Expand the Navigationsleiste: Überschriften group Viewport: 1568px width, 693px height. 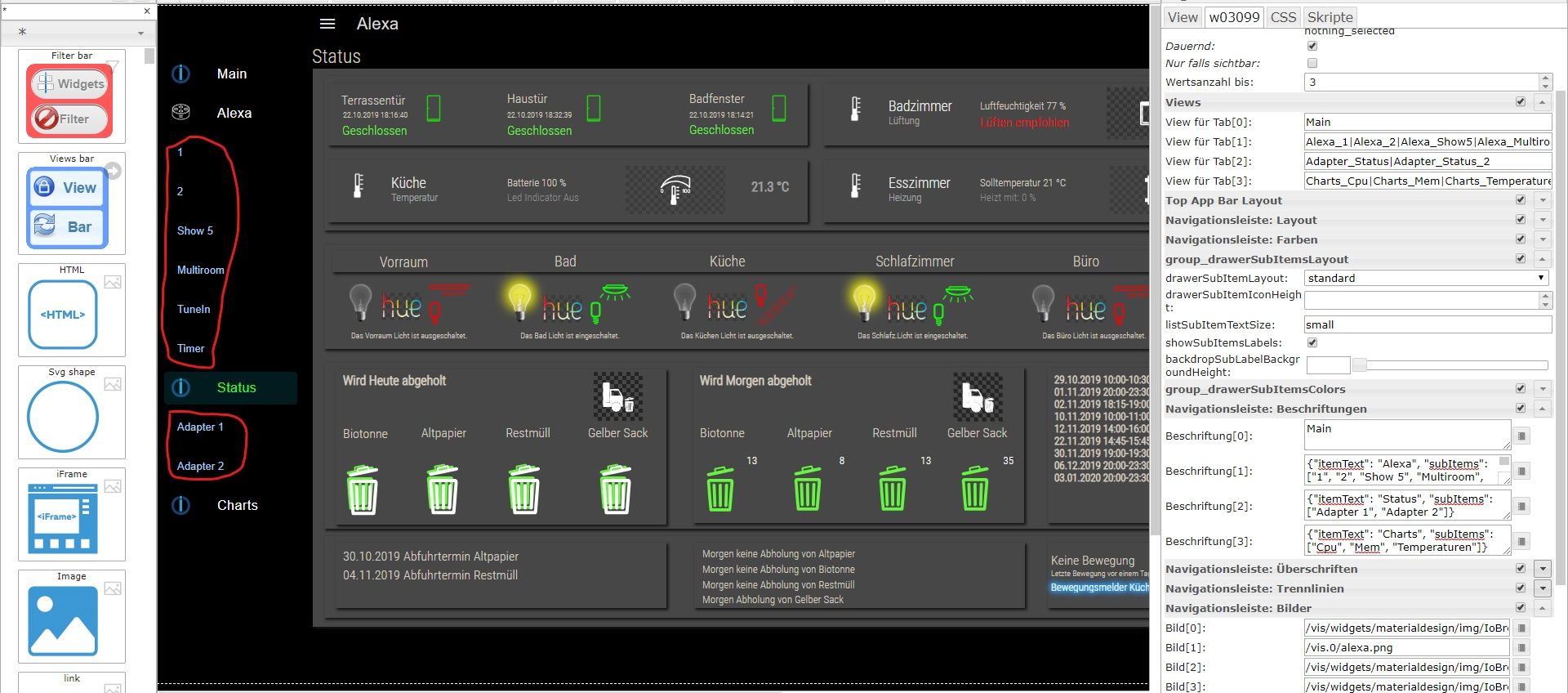pyautogui.click(x=1542, y=569)
